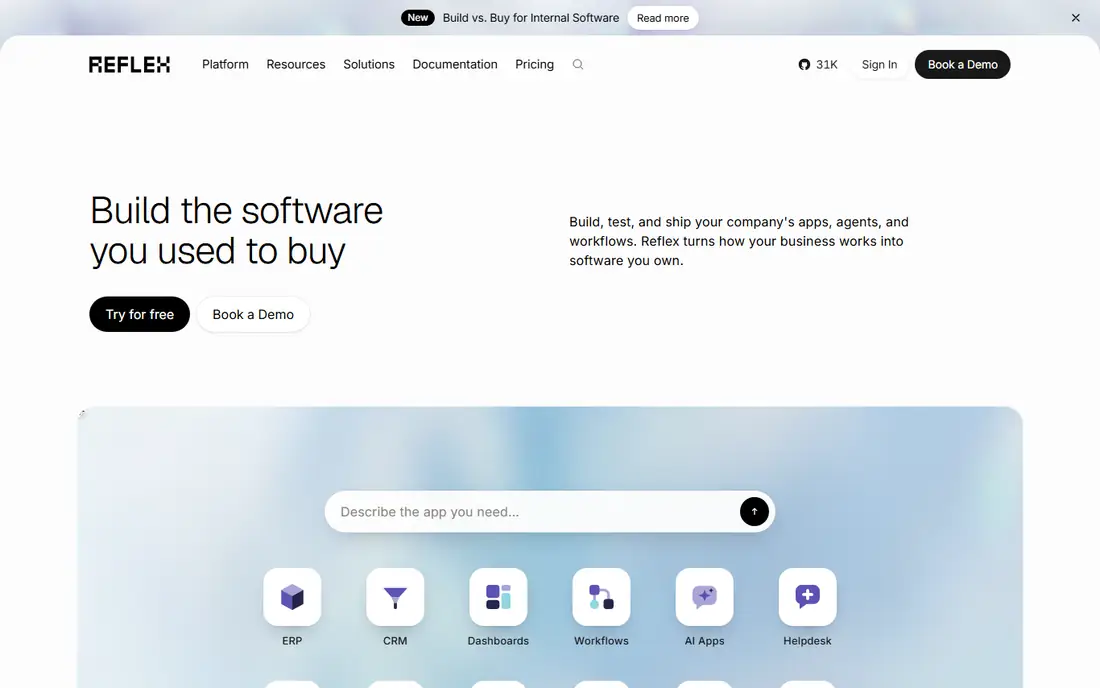
Task: Click the Reflex logo
Action: (x=129, y=65)
